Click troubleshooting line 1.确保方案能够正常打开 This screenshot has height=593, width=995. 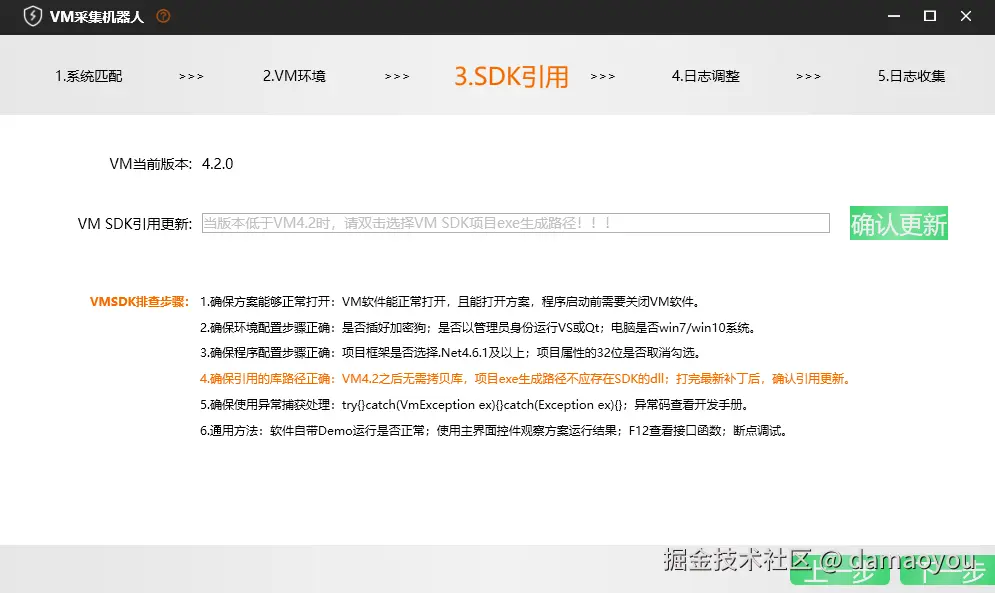[x=450, y=302]
